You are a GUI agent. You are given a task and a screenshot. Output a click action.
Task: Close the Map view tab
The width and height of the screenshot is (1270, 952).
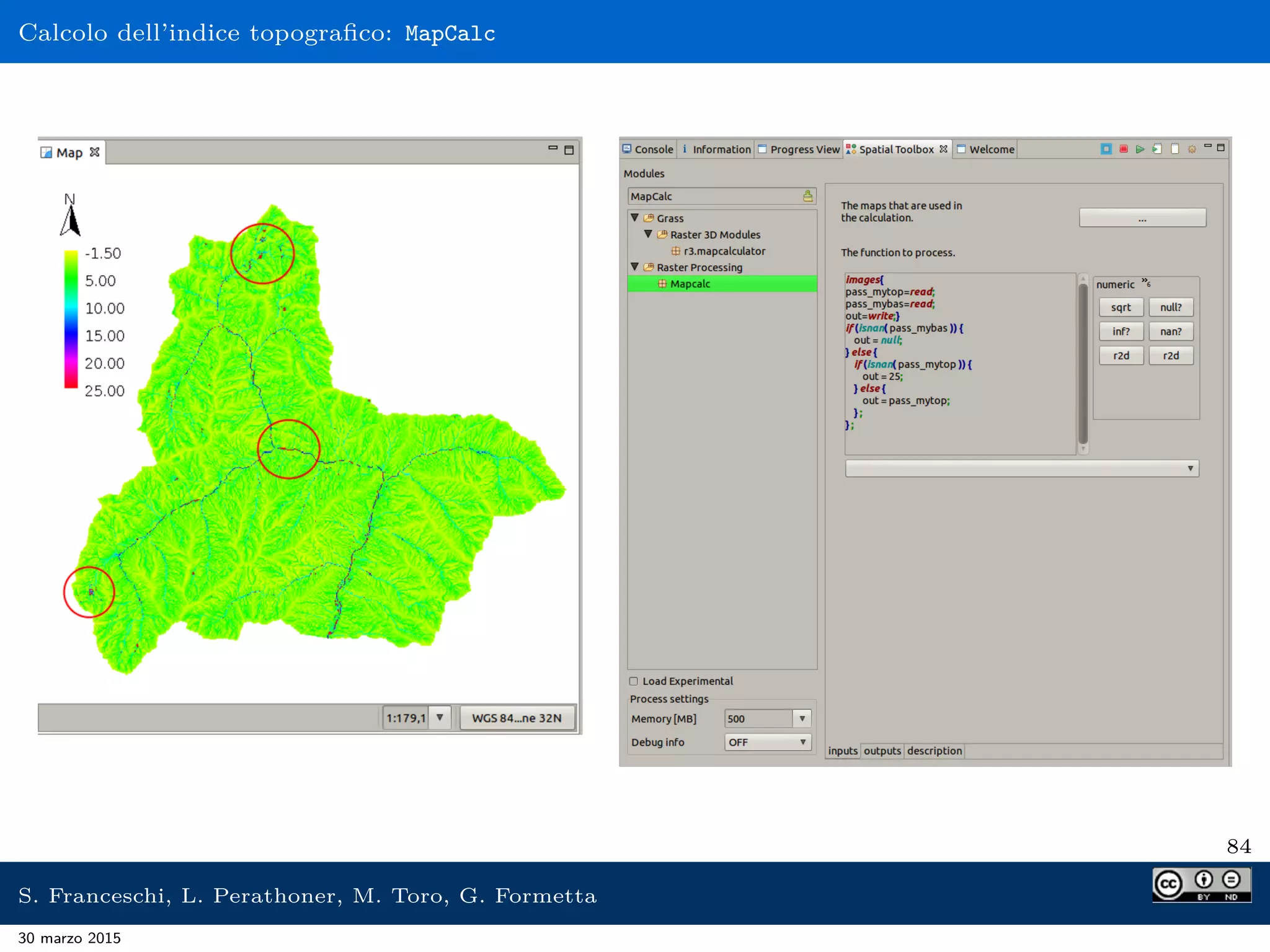(x=94, y=152)
